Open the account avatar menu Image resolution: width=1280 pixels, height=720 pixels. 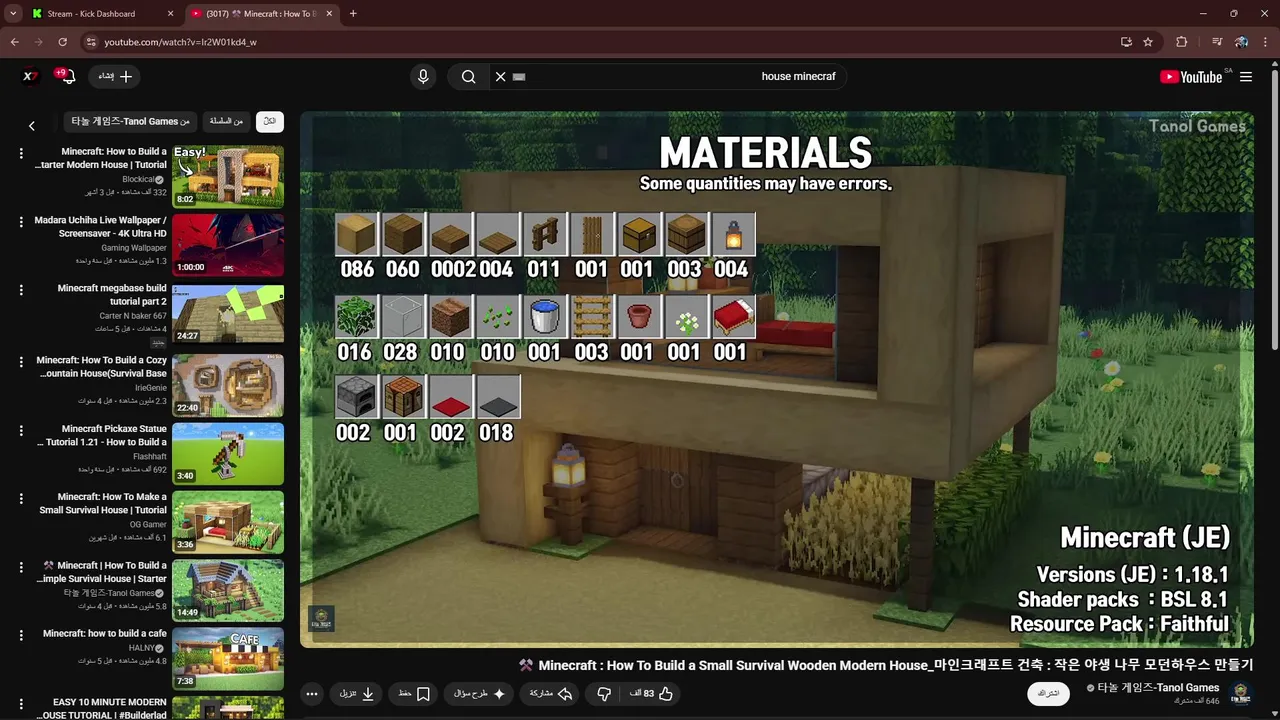click(31, 76)
